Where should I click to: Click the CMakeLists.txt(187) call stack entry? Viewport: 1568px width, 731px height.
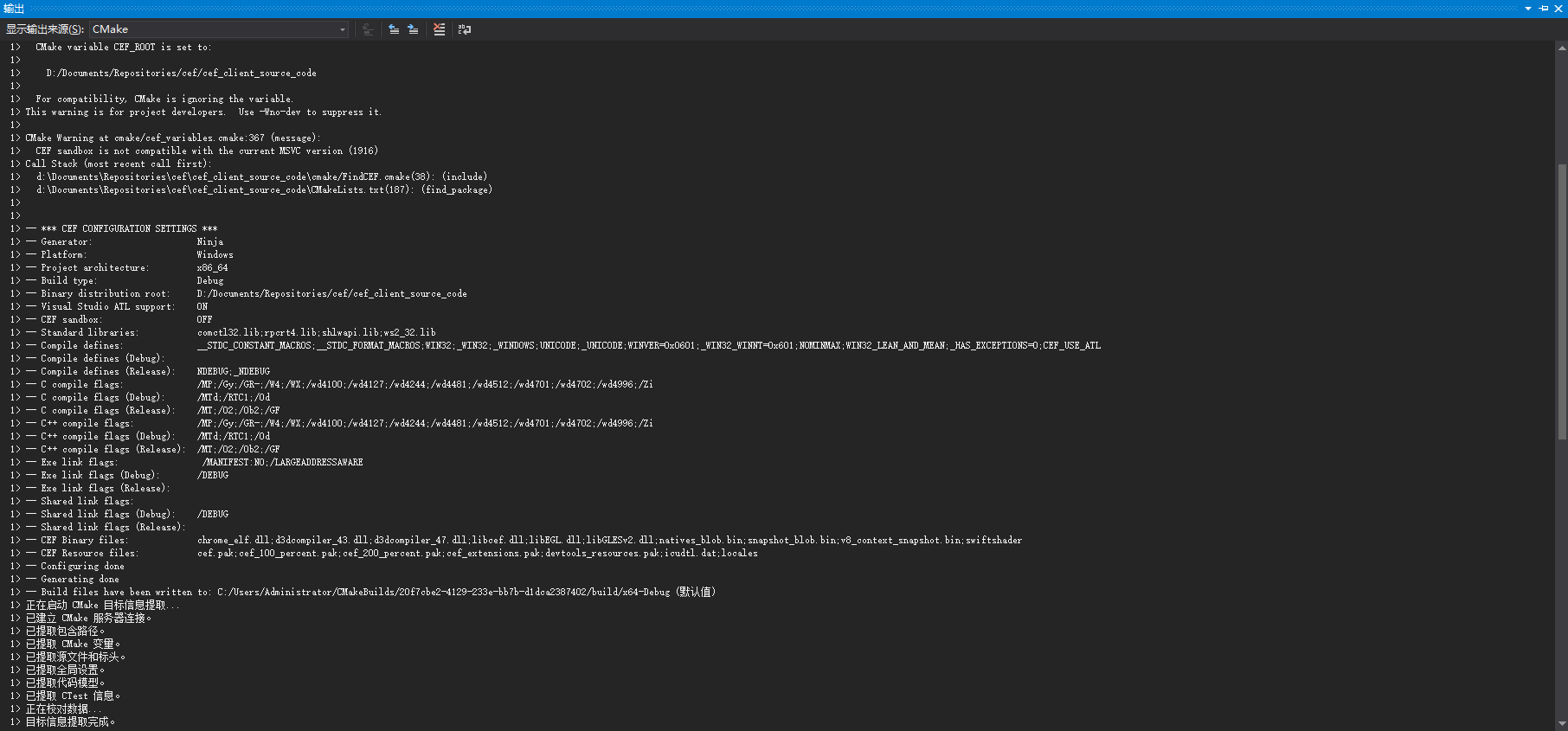pyautogui.click(x=265, y=190)
